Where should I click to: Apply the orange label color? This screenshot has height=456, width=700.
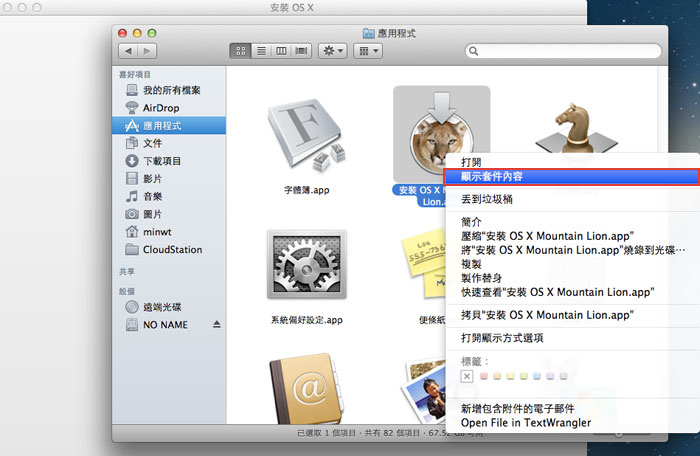[497, 376]
